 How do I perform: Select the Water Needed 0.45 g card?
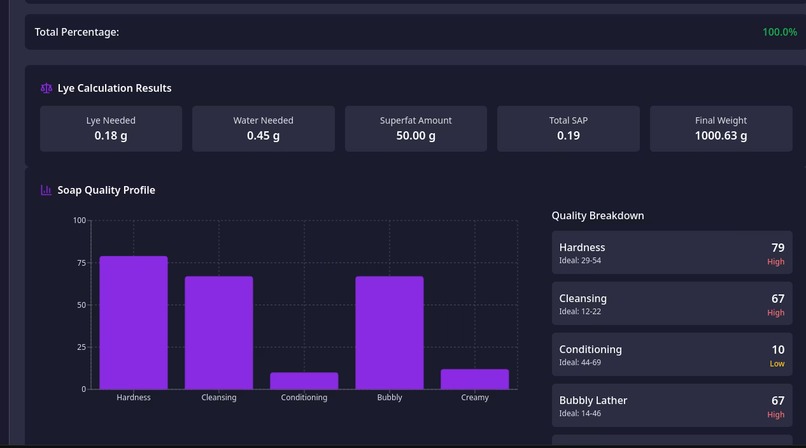click(x=263, y=128)
